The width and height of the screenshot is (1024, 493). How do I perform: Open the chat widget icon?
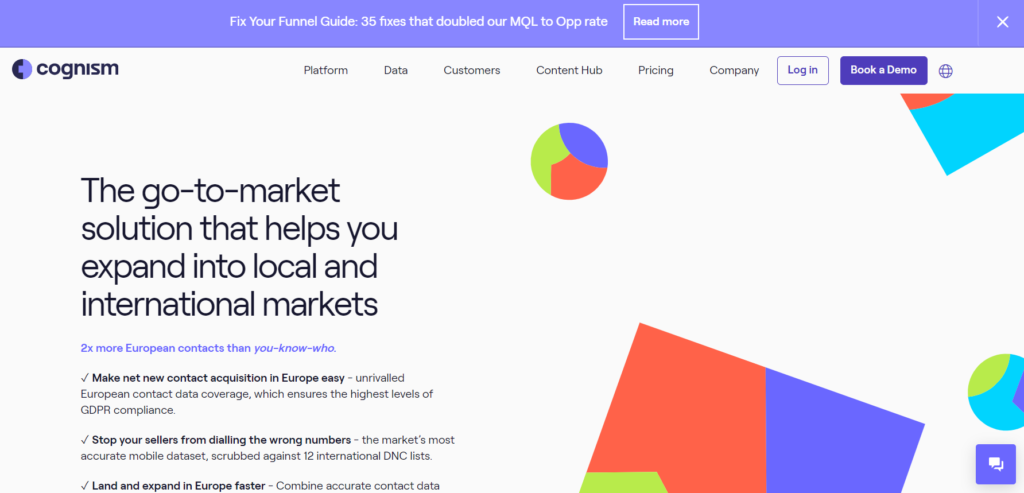996,464
